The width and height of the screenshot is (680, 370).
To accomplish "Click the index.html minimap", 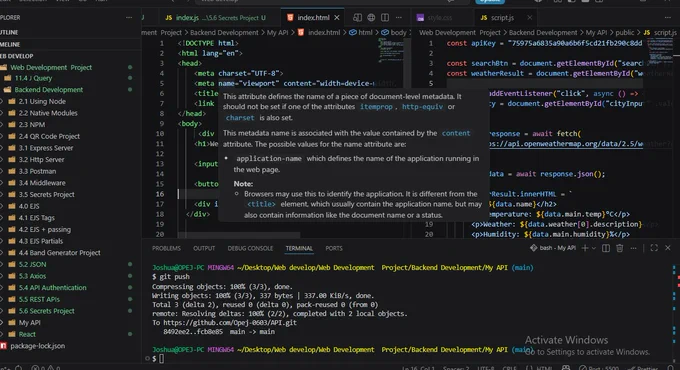I will coord(392,50).
